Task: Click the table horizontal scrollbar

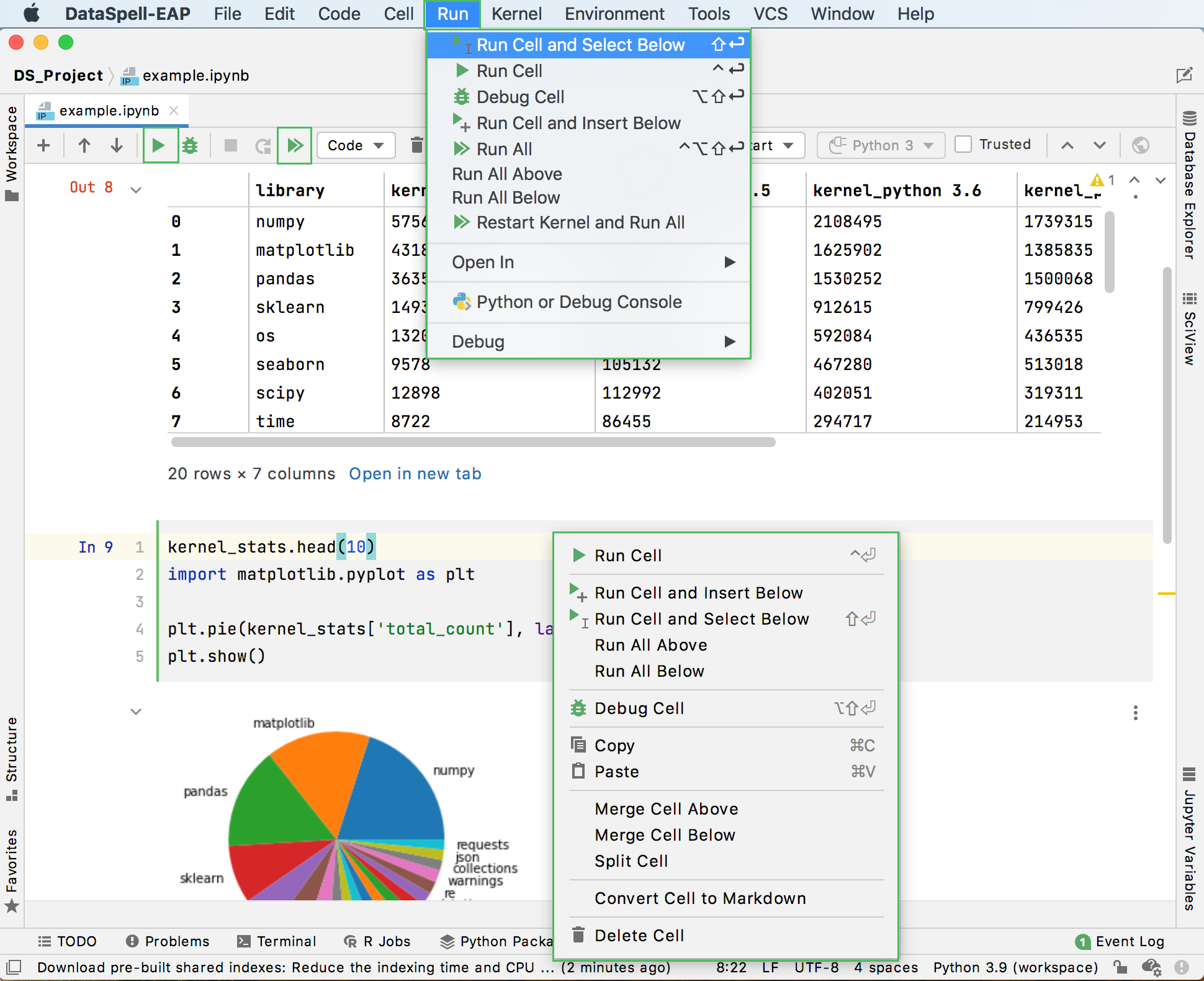Action: 473,442
